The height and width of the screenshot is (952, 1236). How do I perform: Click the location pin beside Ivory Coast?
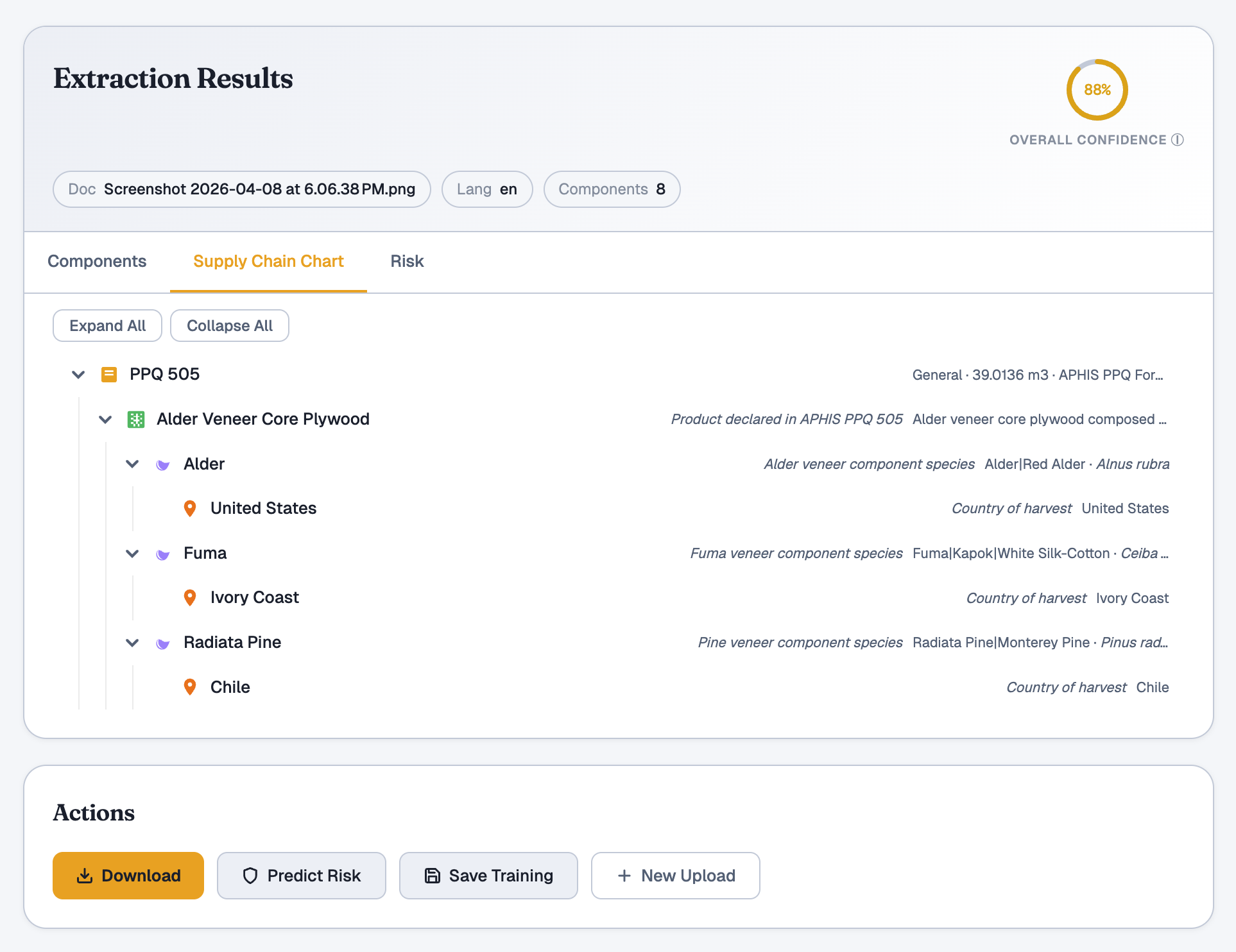(x=190, y=598)
